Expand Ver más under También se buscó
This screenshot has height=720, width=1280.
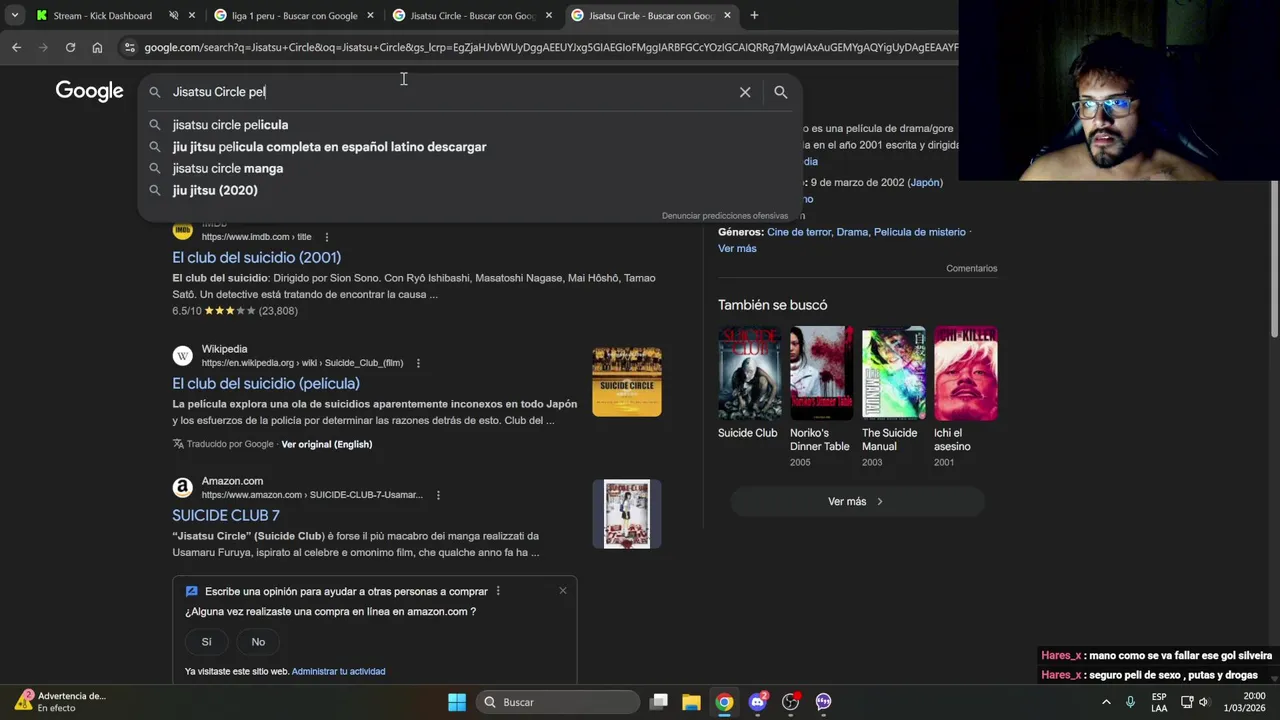click(857, 501)
